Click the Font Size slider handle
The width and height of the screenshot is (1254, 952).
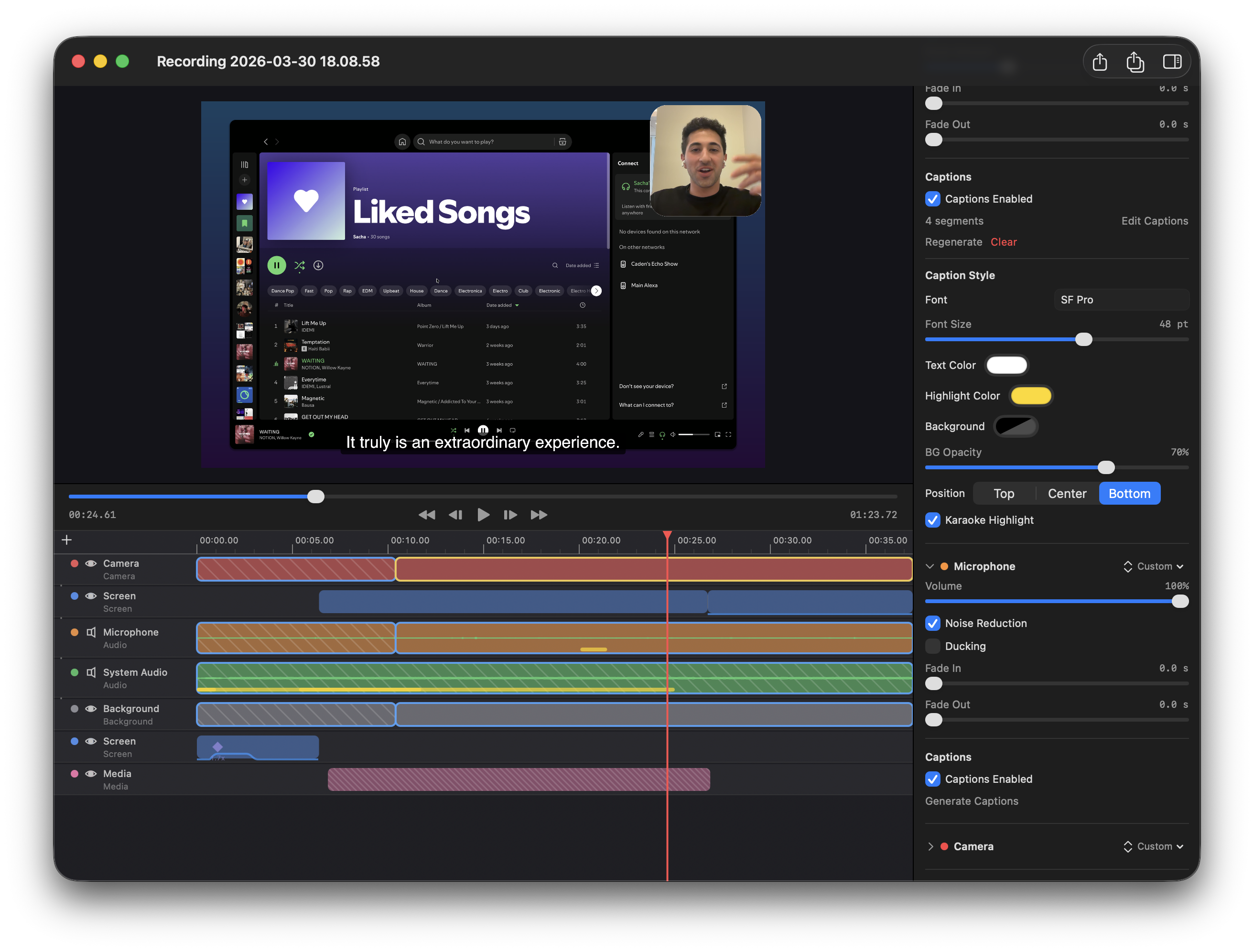[x=1083, y=340]
